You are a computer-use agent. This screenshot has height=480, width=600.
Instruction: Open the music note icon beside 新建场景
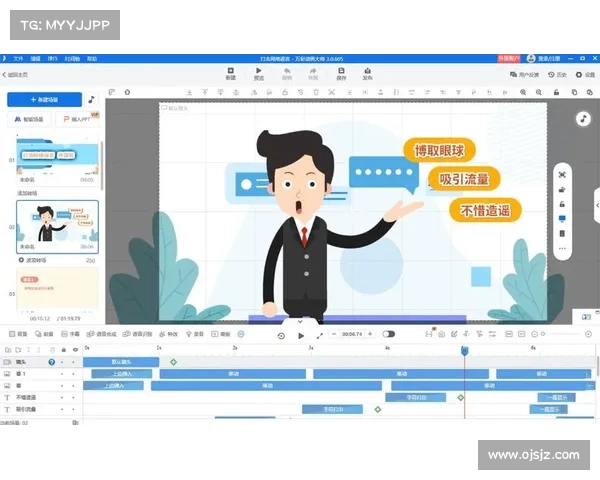tap(91, 100)
